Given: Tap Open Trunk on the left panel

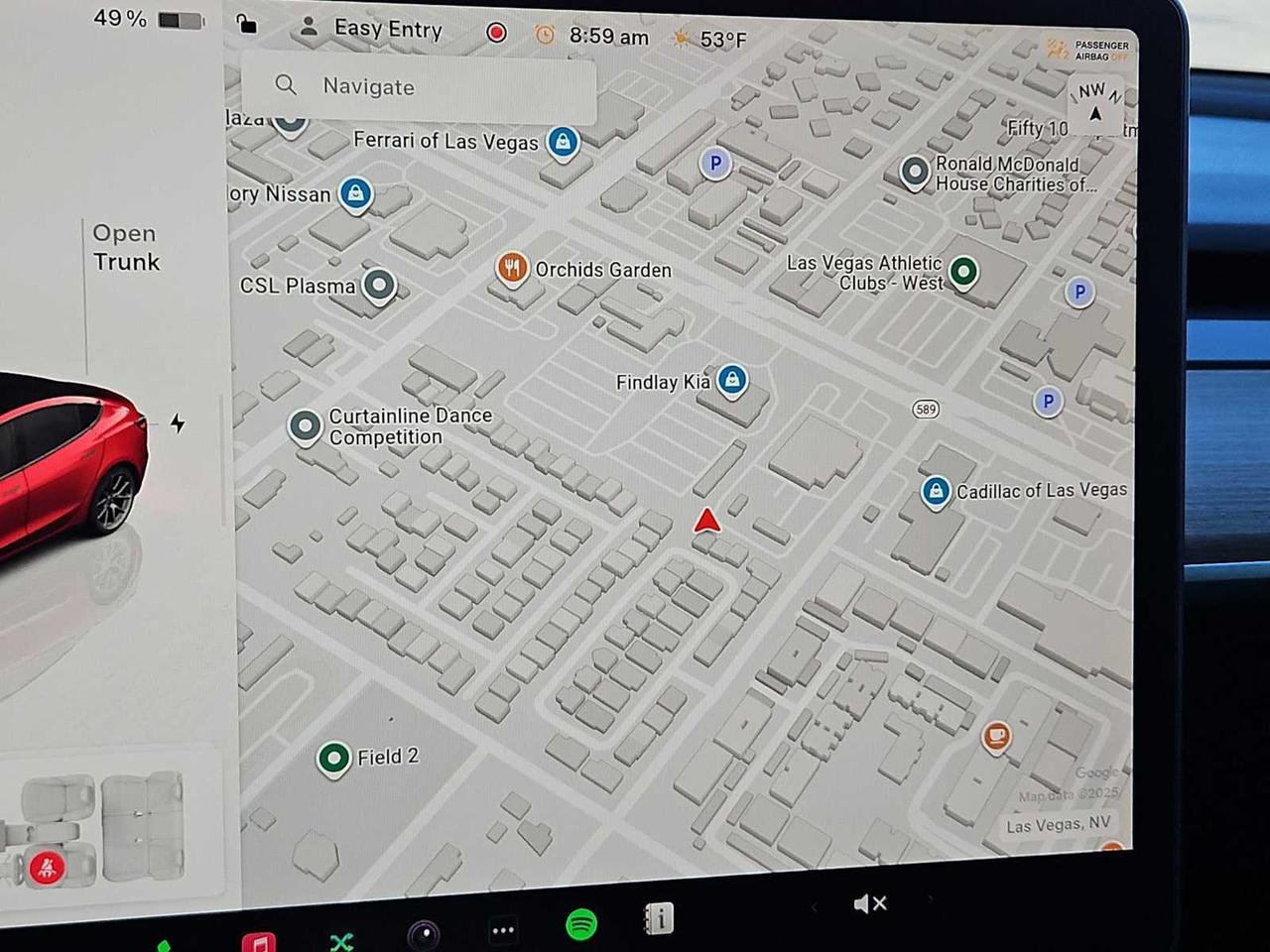Looking at the screenshot, I should pos(124,248).
